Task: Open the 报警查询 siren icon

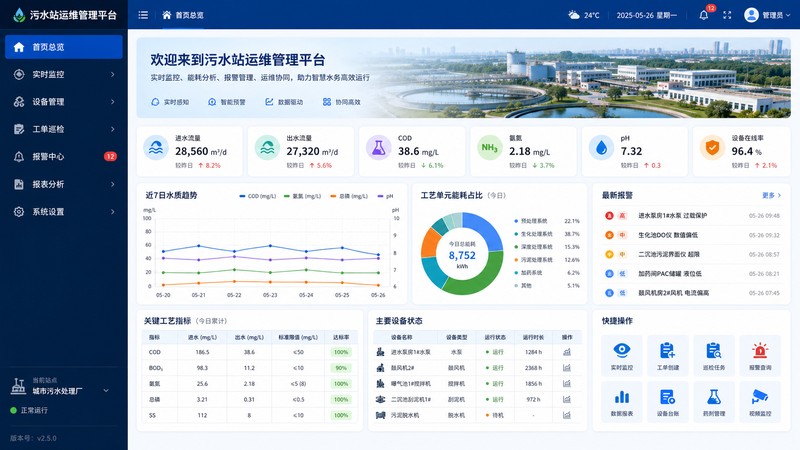Action: [x=760, y=351]
